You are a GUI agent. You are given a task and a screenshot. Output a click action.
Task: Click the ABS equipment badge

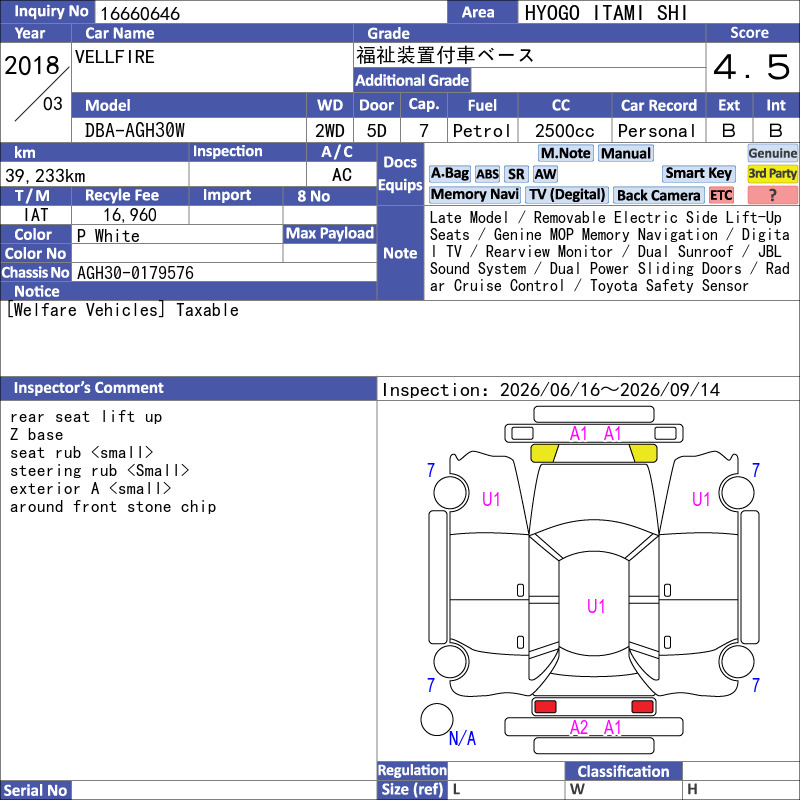click(487, 174)
